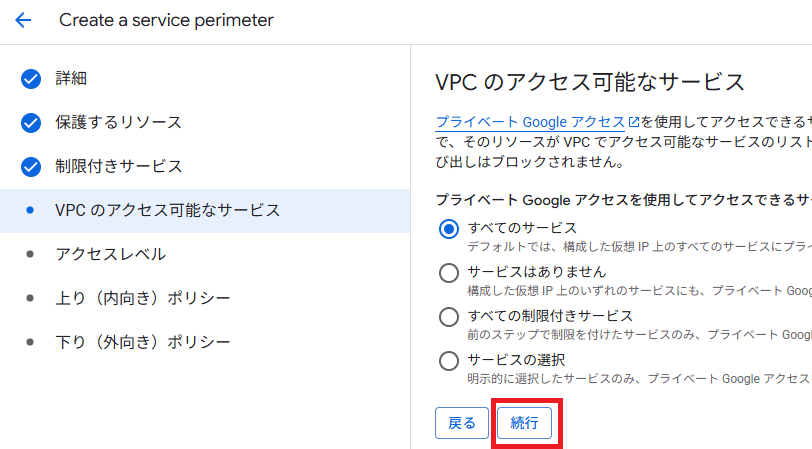Open the 保護するリソース step
The height and width of the screenshot is (449, 812).
[x=118, y=123]
